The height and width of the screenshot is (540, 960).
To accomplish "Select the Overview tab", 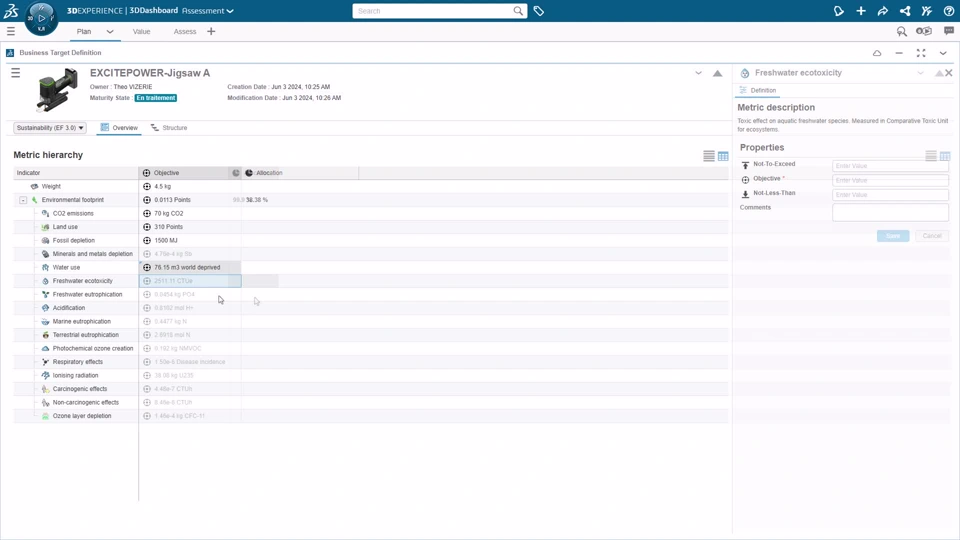I will coord(119,128).
